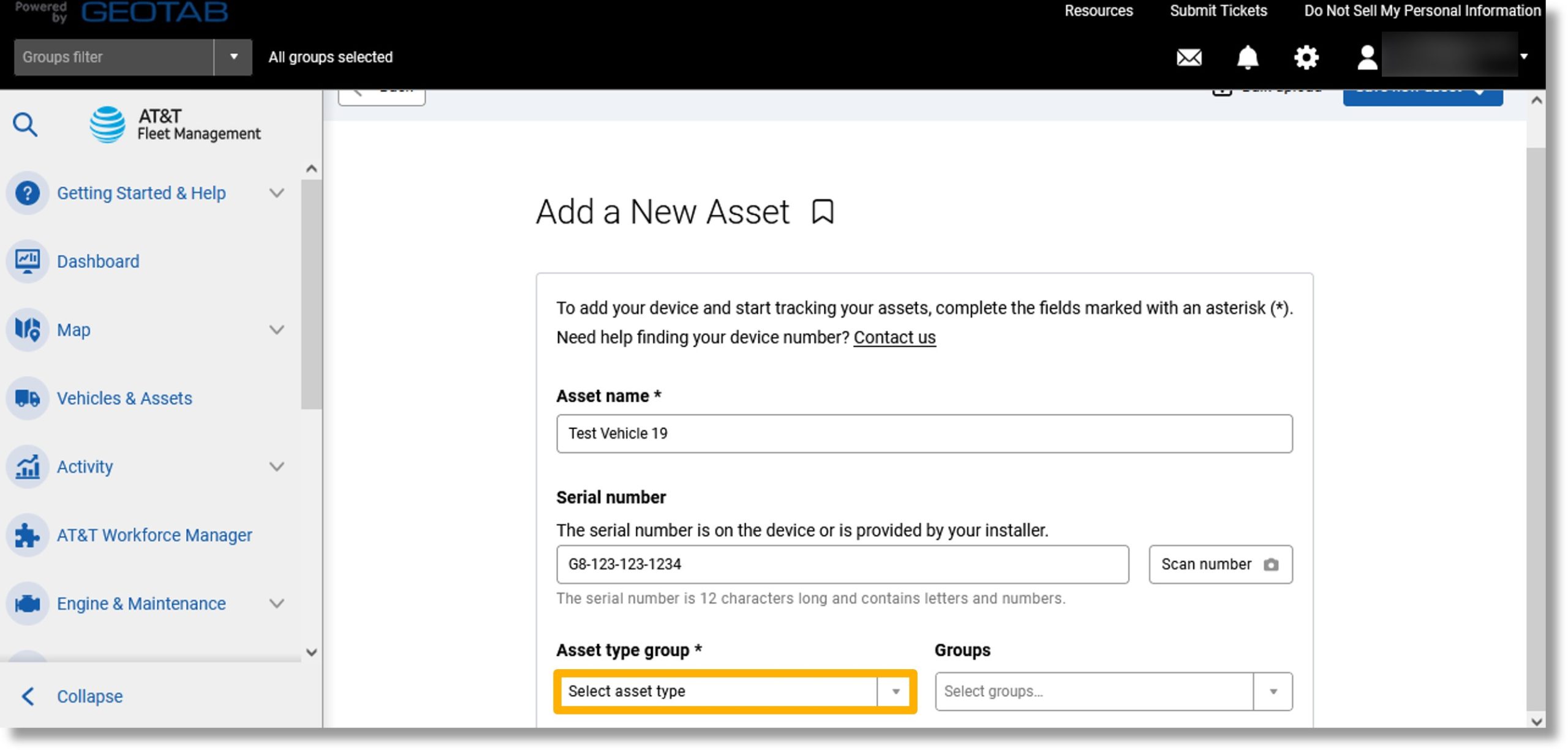Click the Serial number input field

pyautogui.click(x=842, y=564)
